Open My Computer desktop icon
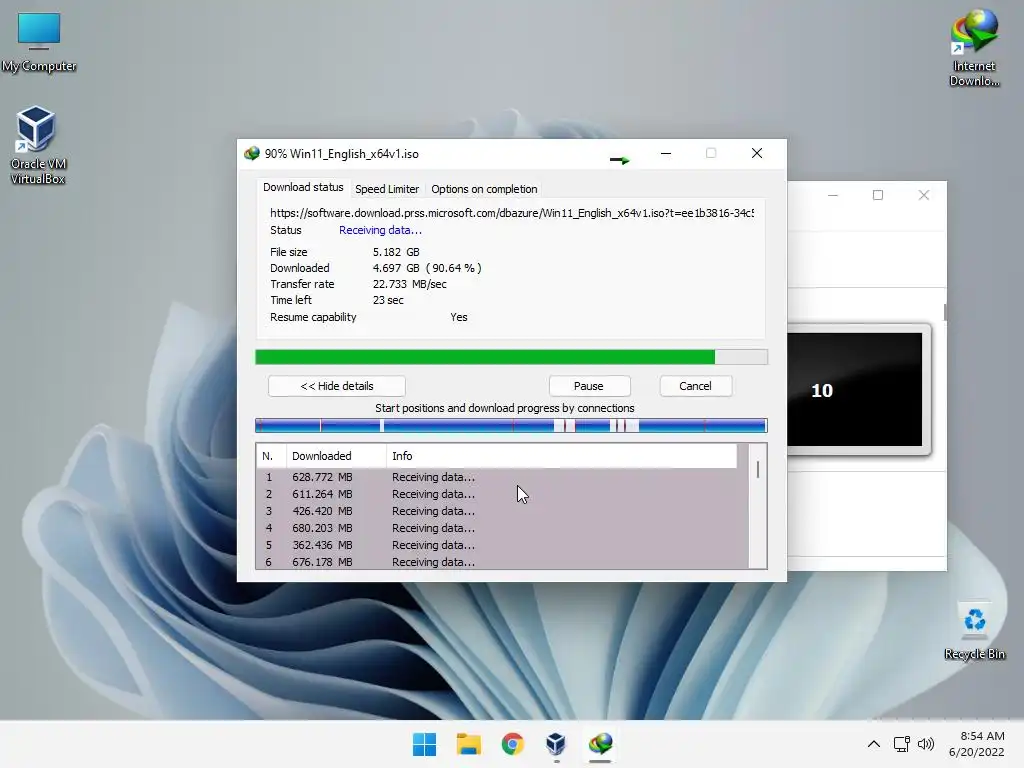The height and width of the screenshot is (768, 1024). (x=39, y=42)
